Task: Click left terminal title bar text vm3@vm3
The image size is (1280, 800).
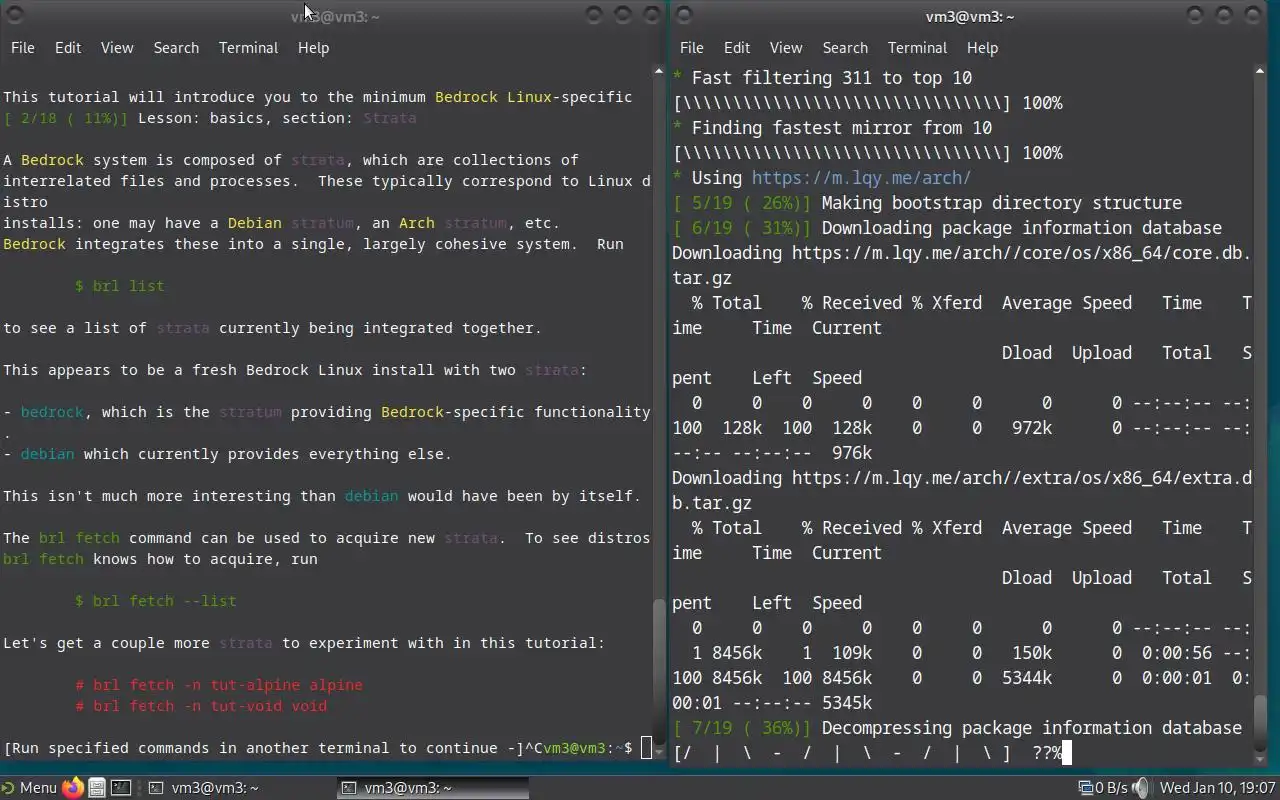Action: click(335, 16)
